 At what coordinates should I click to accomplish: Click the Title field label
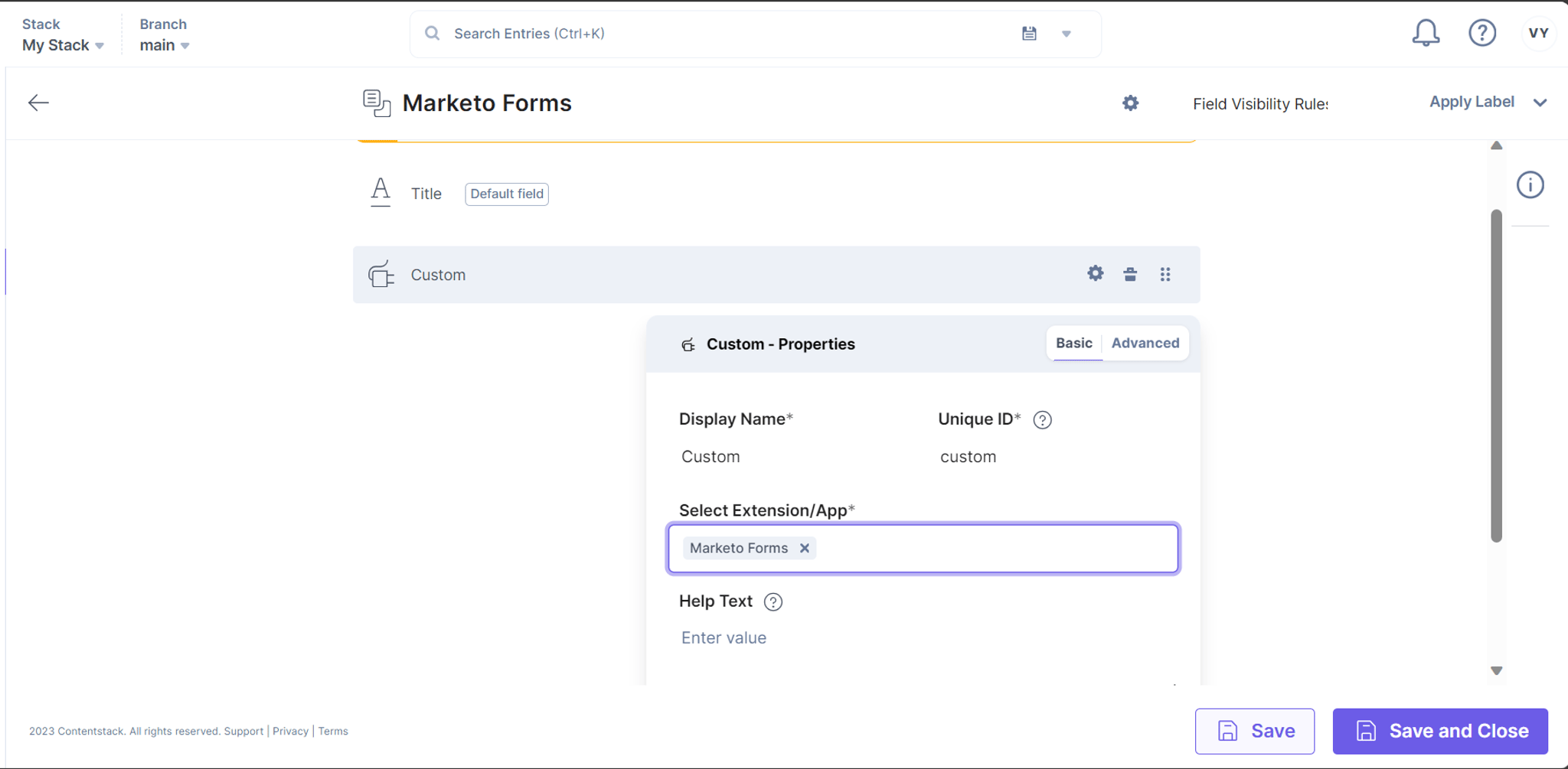click(426, 194)
